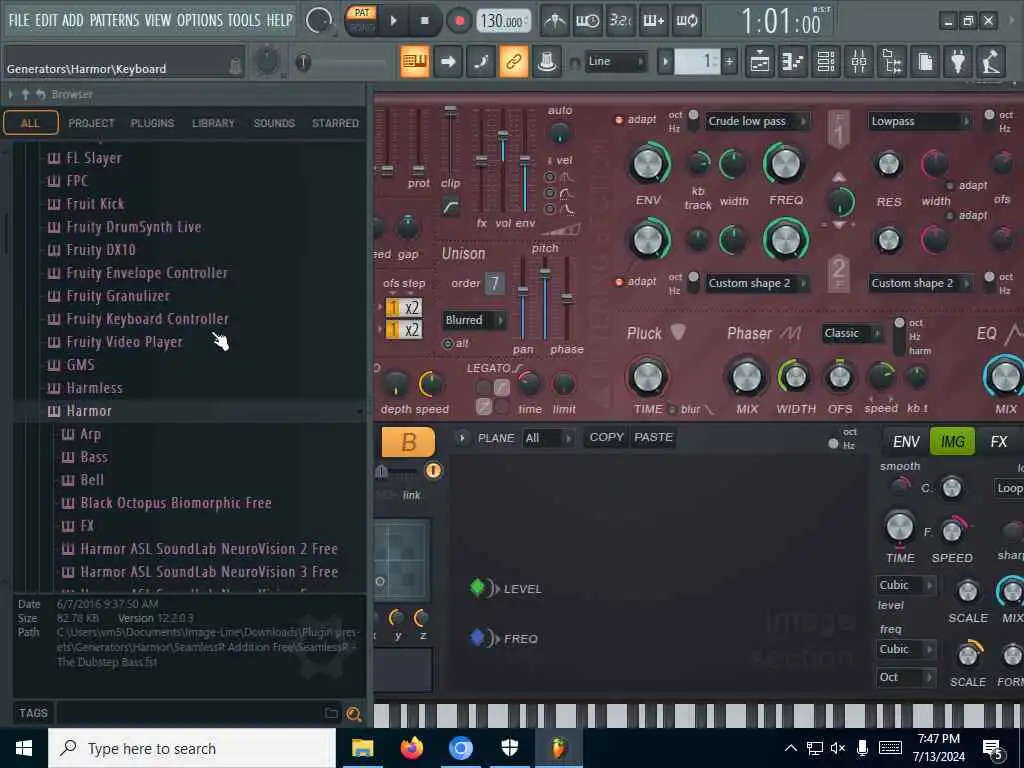Click the browser back-arrow icon
Image resolution: width=1024 pixels, height=768 pixels.
click(x=40, y=95)
